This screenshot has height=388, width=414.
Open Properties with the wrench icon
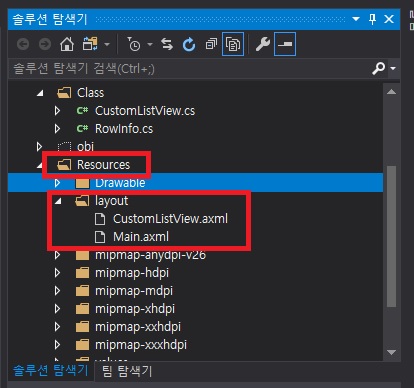tap(263, 44)
